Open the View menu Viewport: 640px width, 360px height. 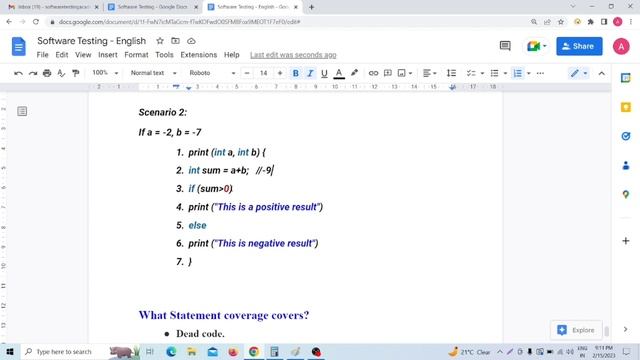pos(83,55)
